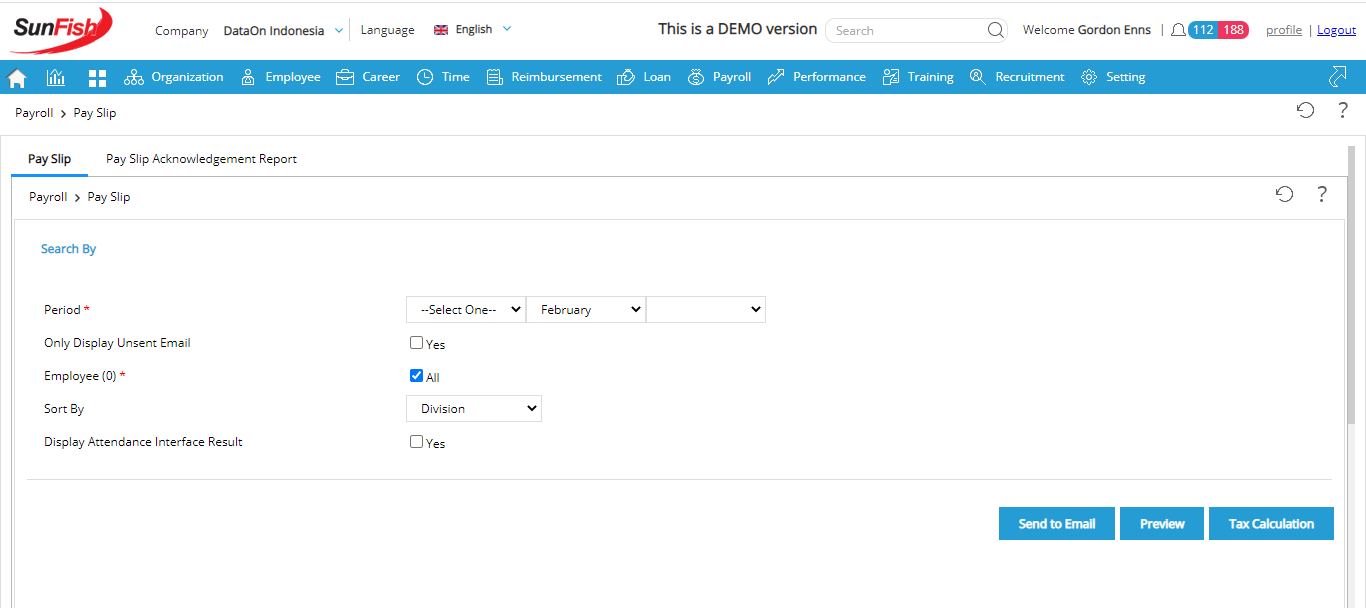Click the top refresh icon beside breadcrumb
The image size is (1366, 608).
coord(1305,111)
